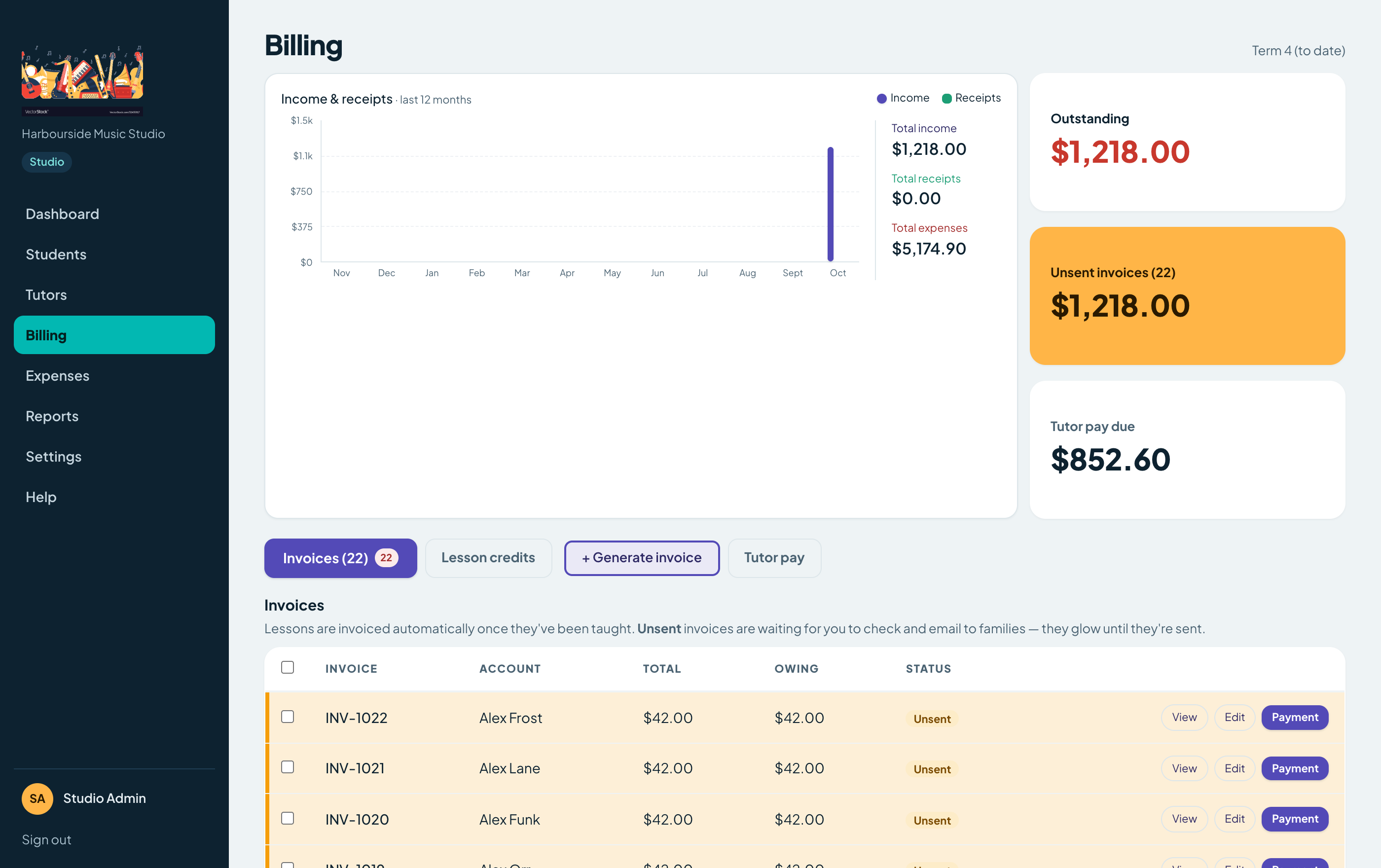Click the Tutor pay due card
The image size is (1381, 868).
pyautogui.click(x=1187, y=450)
